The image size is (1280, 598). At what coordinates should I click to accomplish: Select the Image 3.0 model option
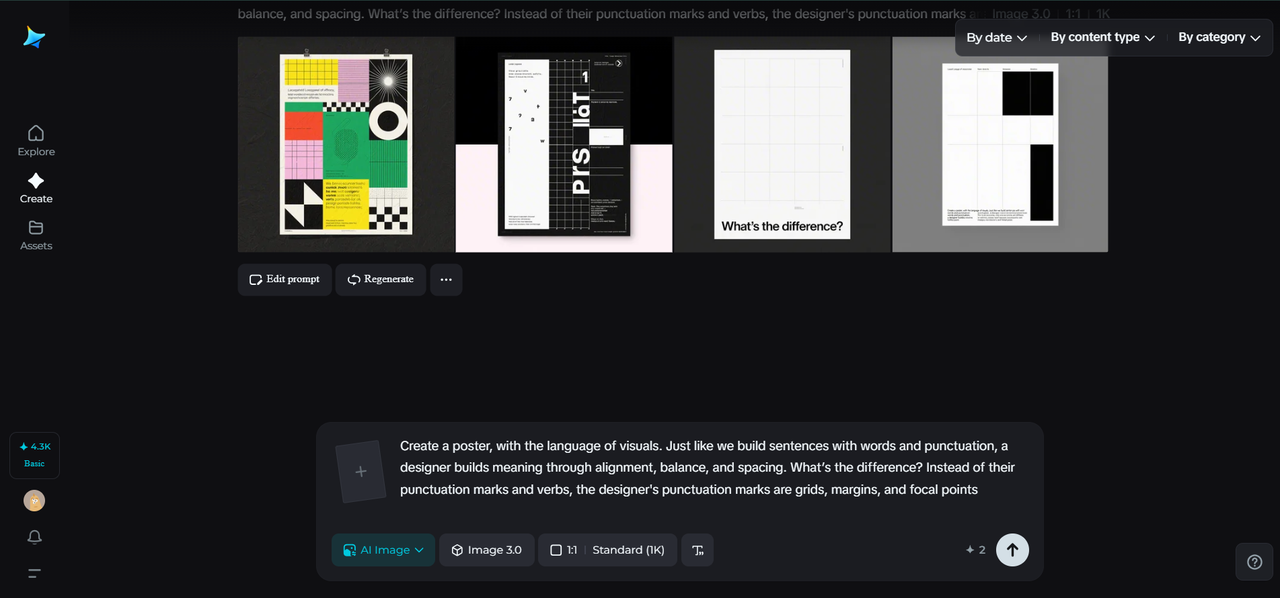tap(486, 550)
